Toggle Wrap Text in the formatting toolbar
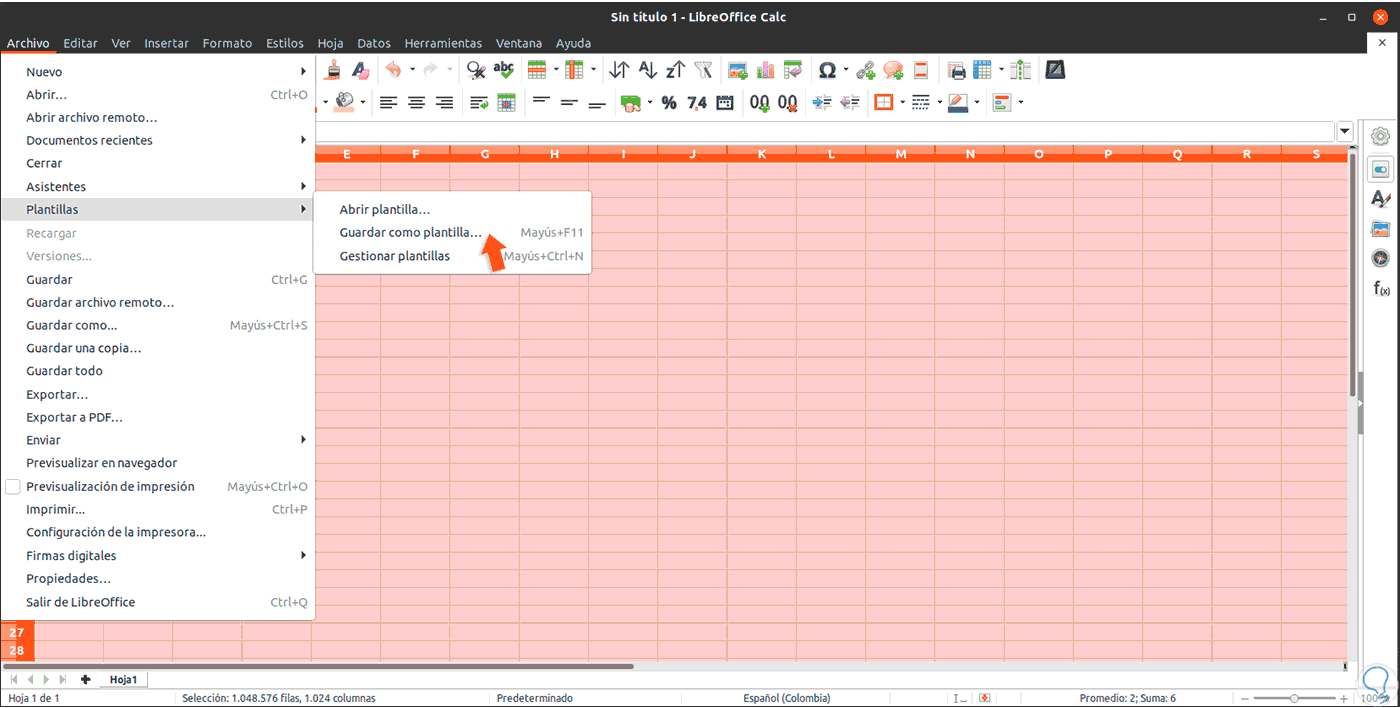1400x708 pixels. click(479, 102)
